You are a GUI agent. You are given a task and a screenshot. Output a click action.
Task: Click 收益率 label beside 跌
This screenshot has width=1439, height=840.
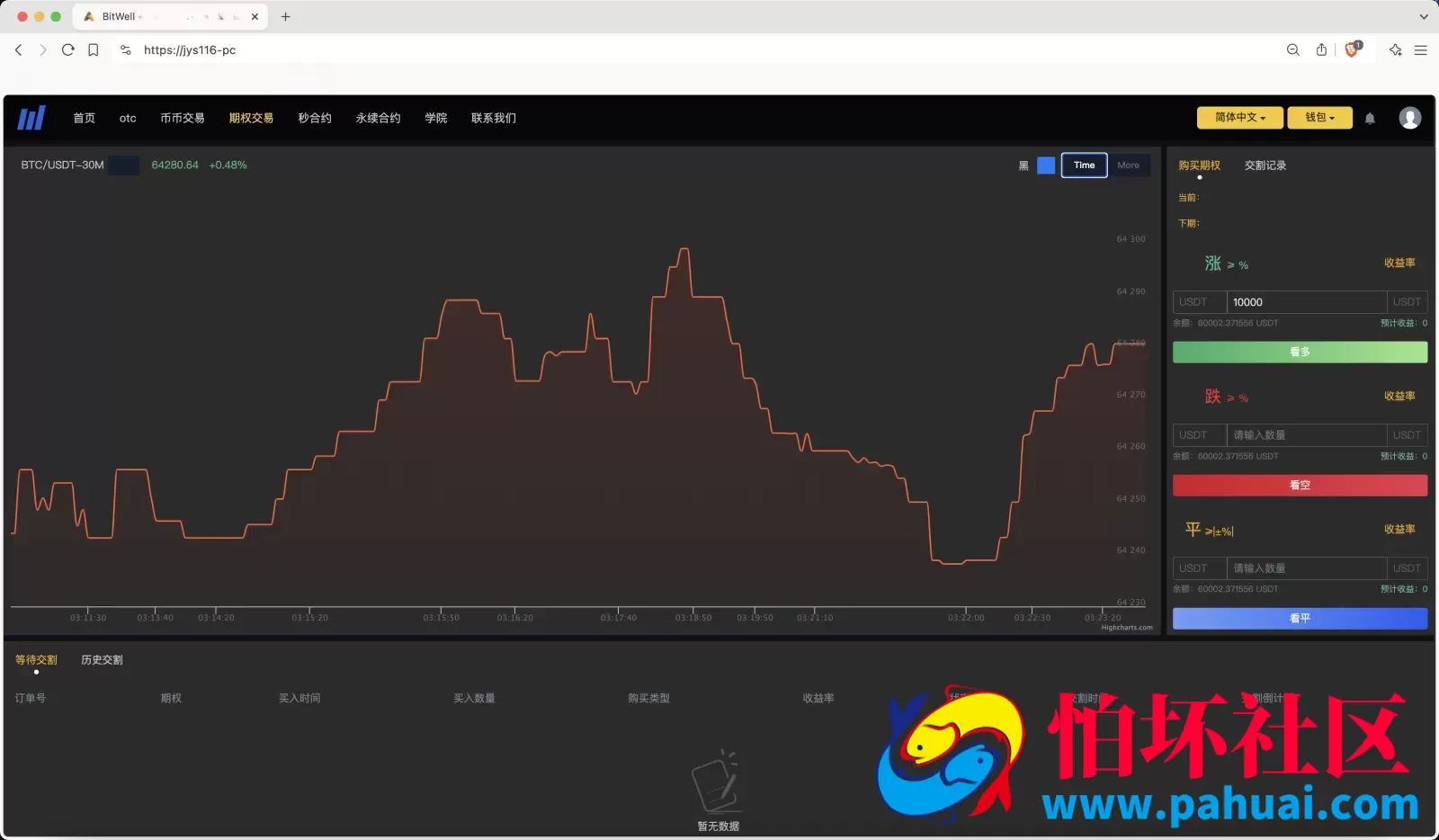[x=1399, y=397]
